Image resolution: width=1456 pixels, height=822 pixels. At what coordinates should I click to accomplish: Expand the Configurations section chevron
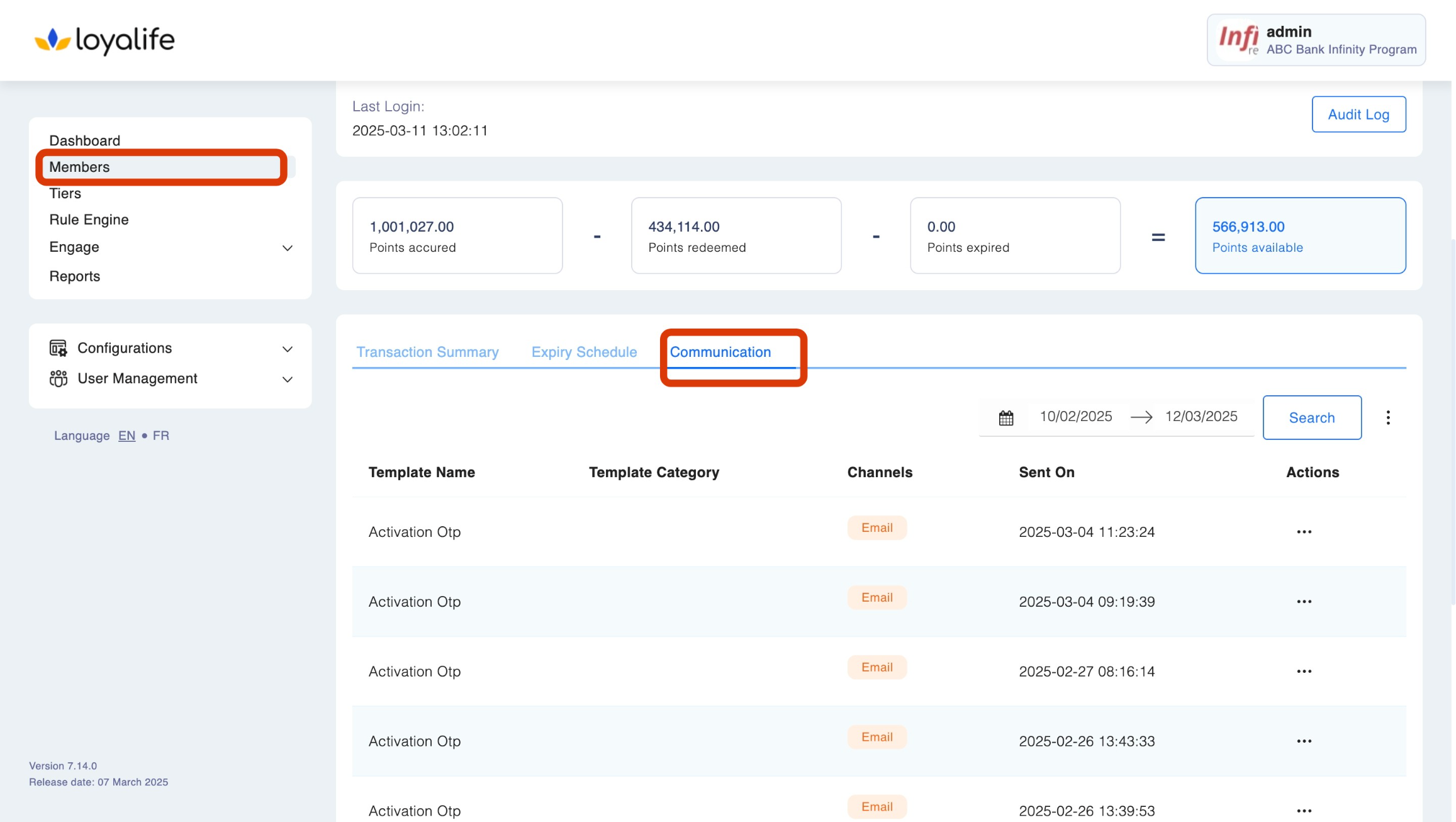pos(287,349)
